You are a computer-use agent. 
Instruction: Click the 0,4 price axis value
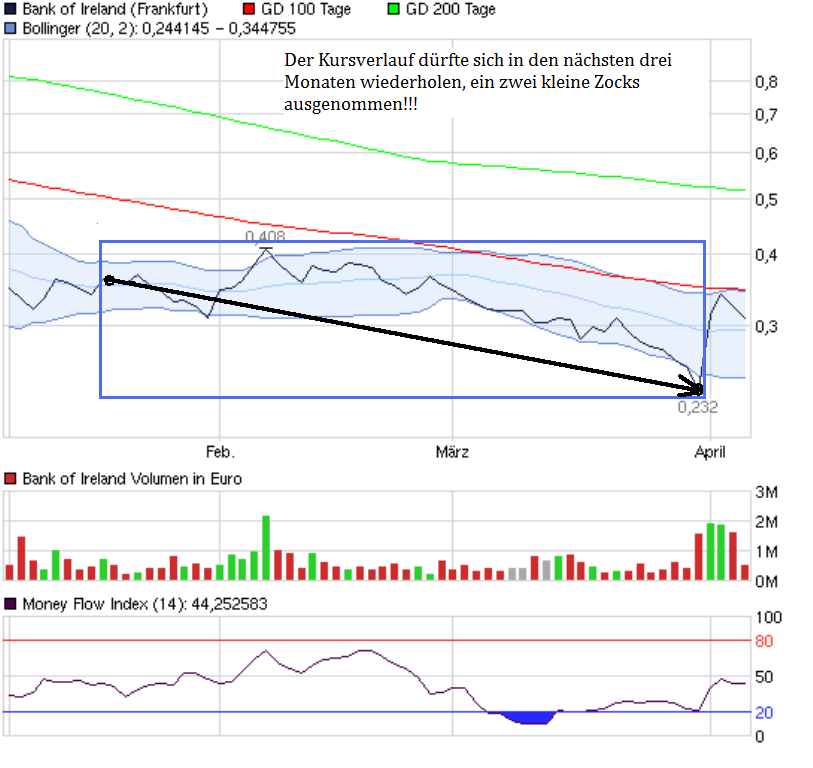tap(766, 255)
